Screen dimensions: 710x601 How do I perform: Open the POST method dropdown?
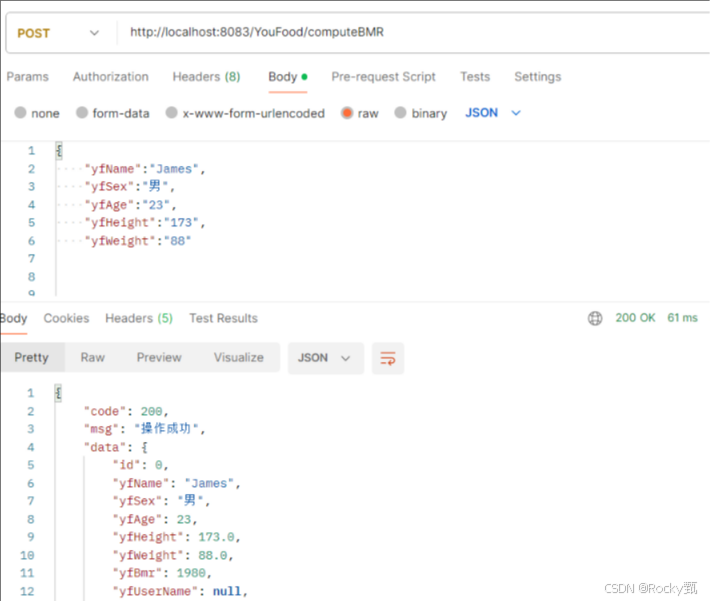pyautogui.click(x=58, y=33)
